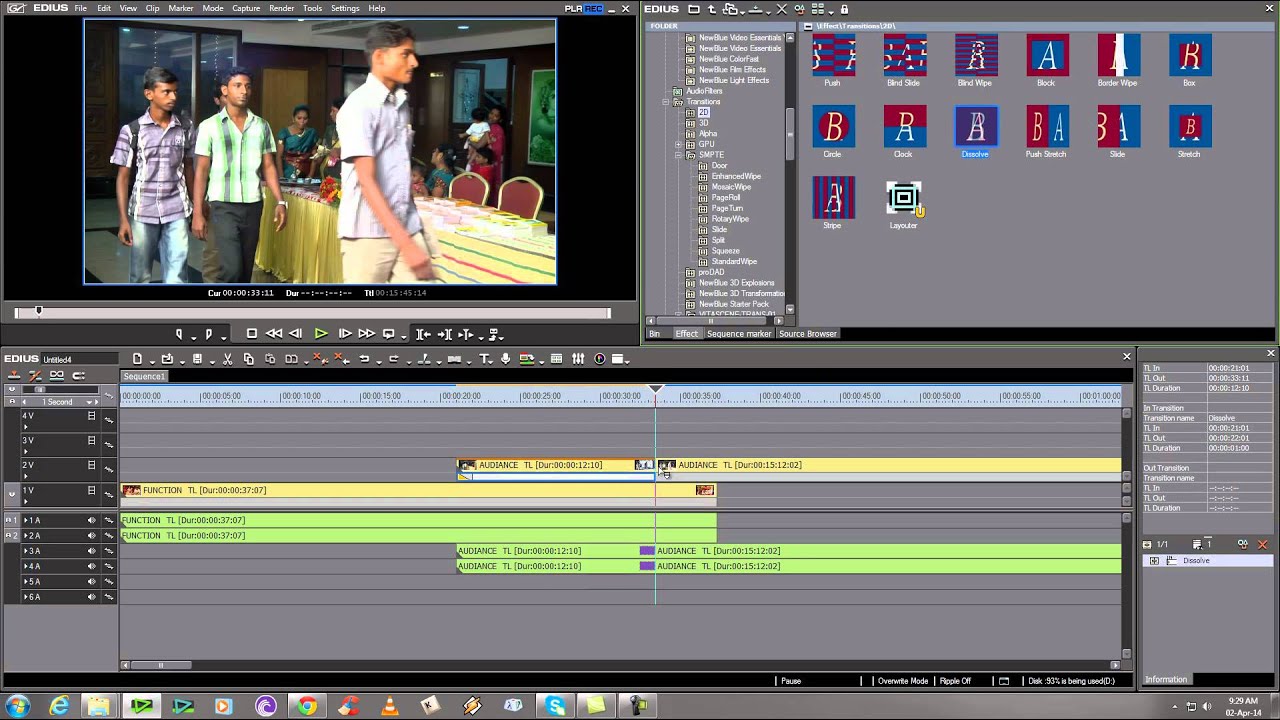Select the Dissolve transition thumbnail

tap(976, 128)
